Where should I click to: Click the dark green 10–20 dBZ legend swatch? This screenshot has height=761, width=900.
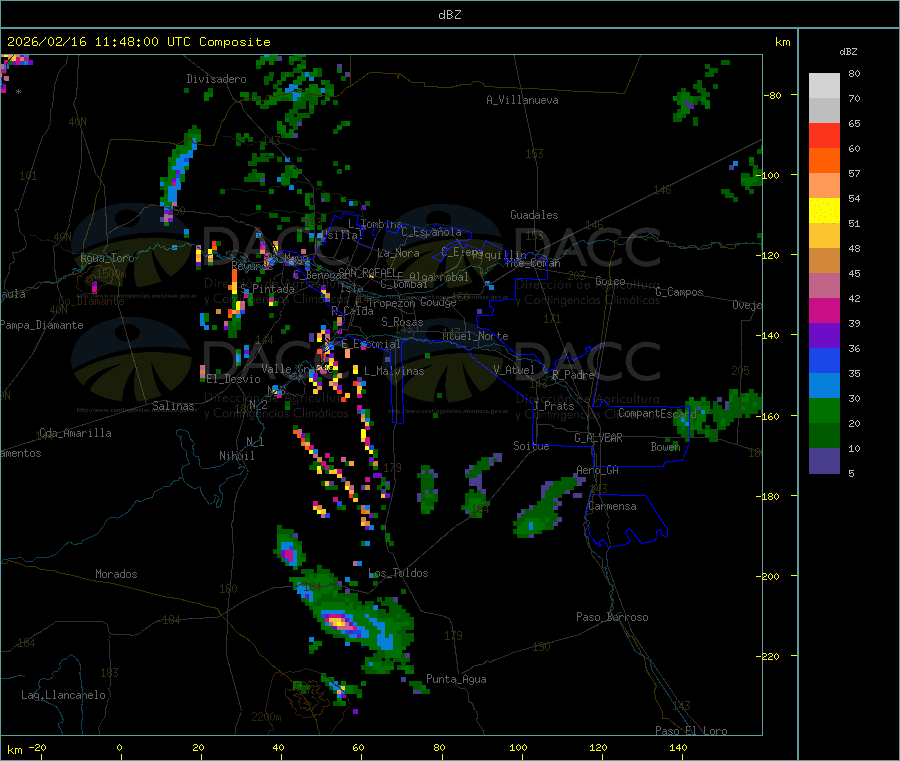point(824,436)
